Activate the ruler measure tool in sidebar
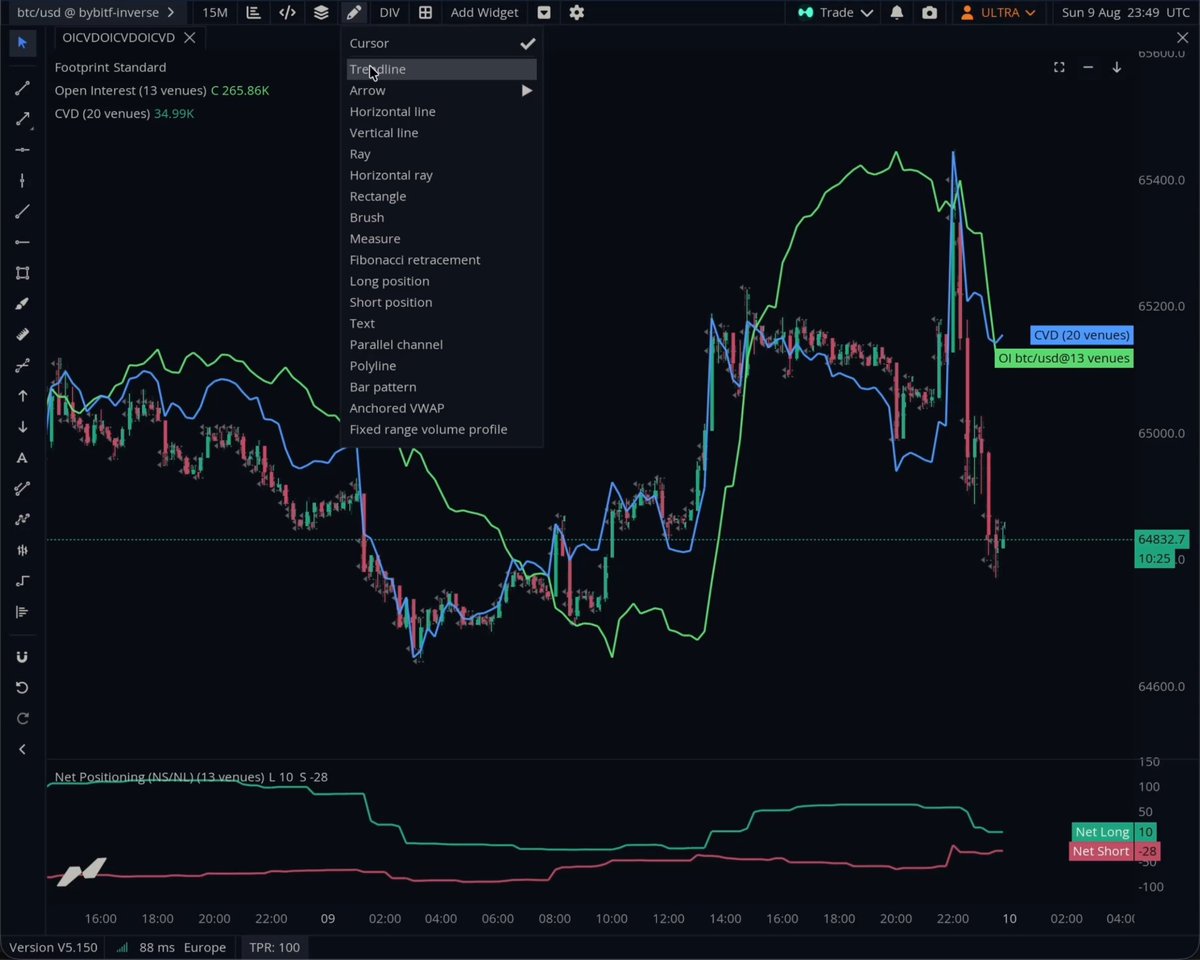Screen dimensions: 1200x960 point(22,335)
